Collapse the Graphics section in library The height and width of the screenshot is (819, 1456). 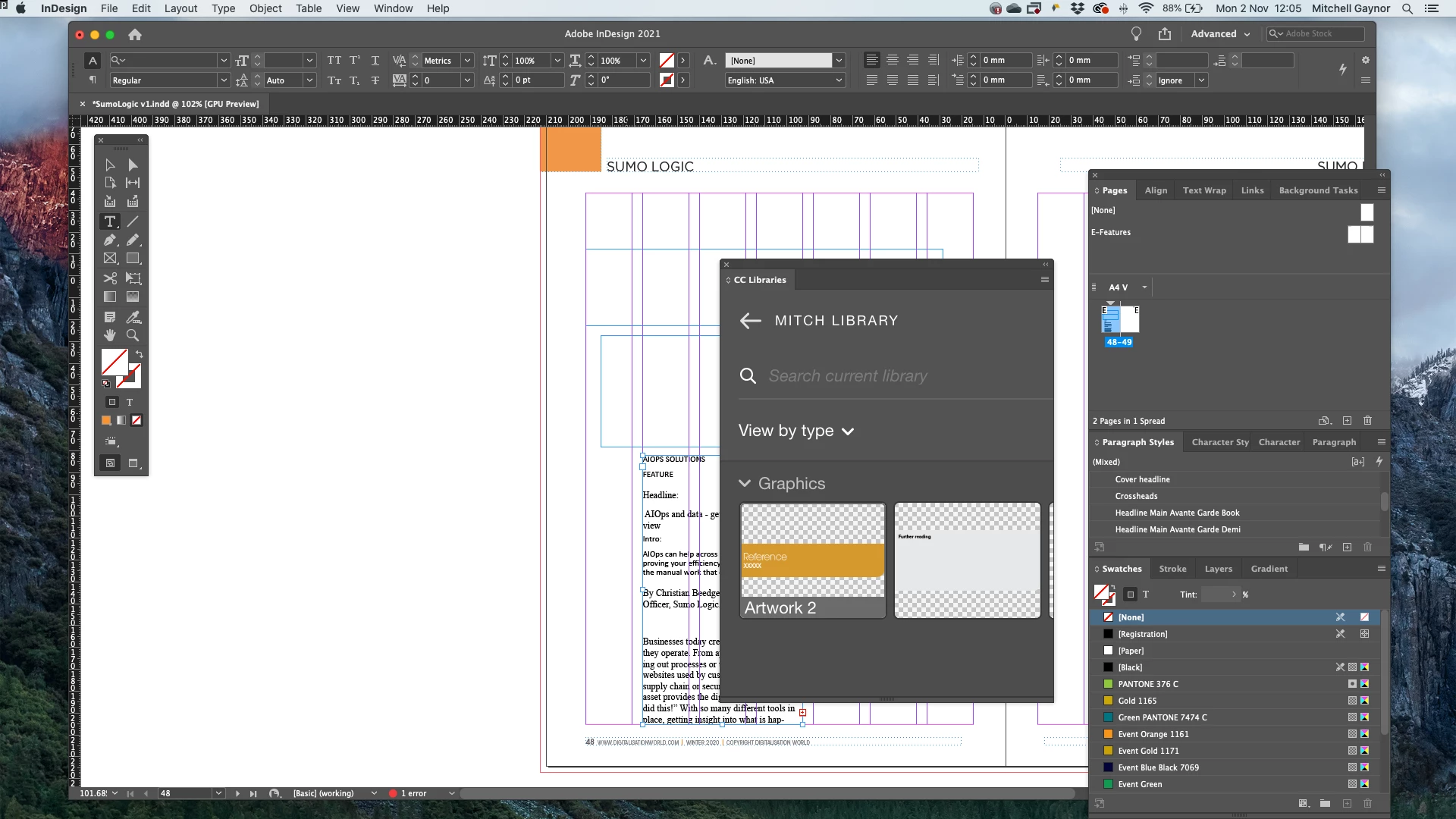coord(745,484)
